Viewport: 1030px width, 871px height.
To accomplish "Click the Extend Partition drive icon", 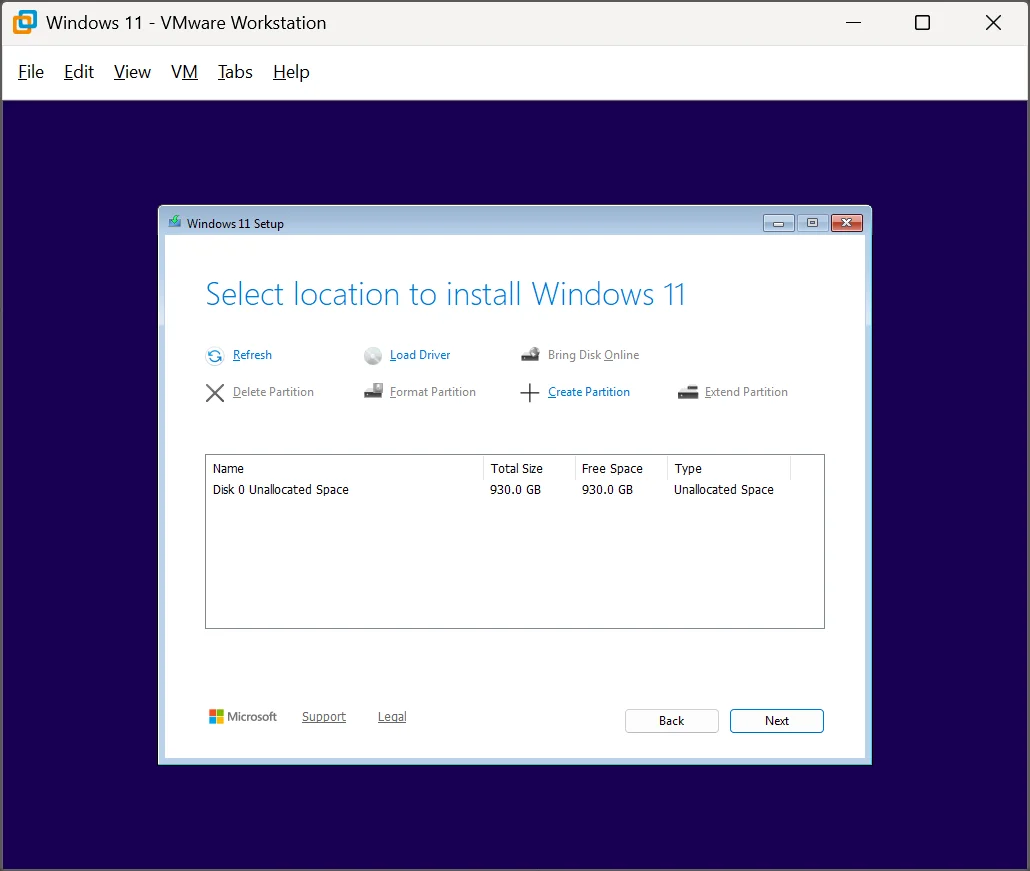I will pyautogui.click(x=688, y=392).
